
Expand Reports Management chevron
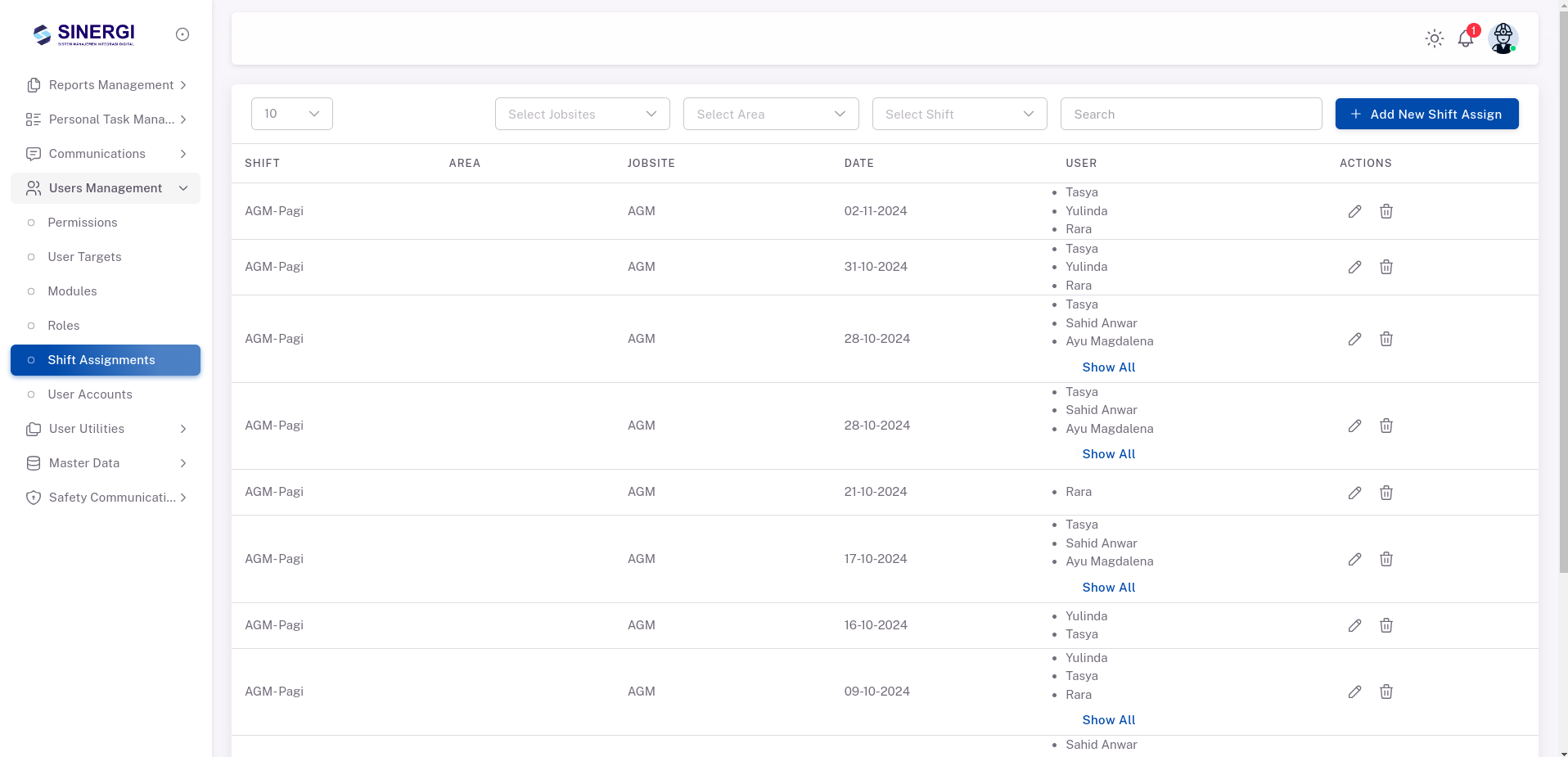pyautogui.click(x=183, y=85)
